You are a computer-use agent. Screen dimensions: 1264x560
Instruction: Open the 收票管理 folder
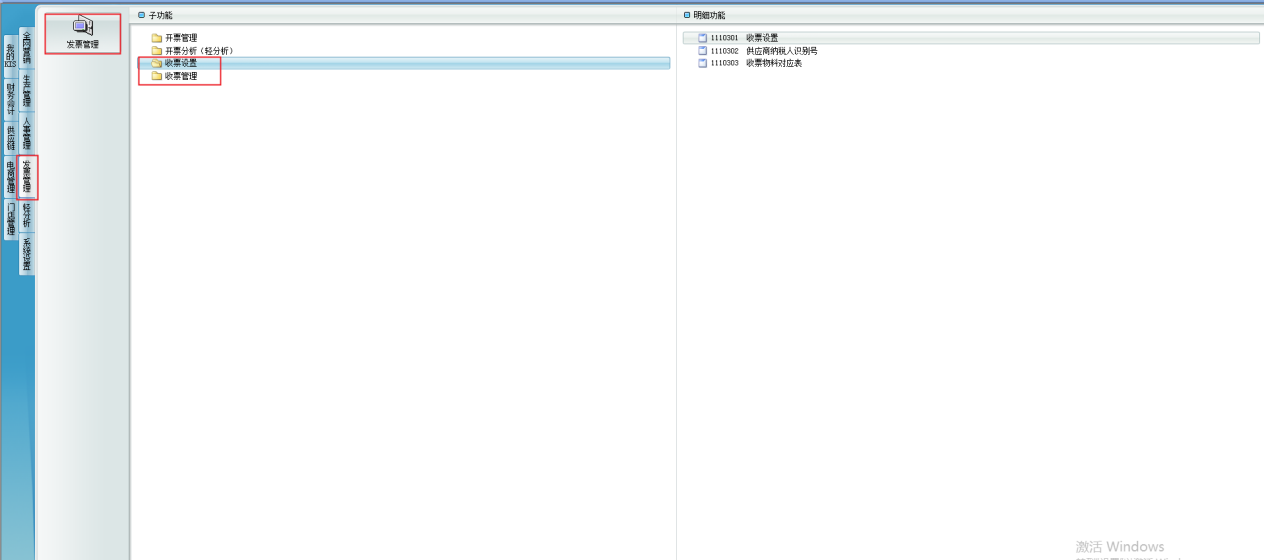[x=181, y=76]
